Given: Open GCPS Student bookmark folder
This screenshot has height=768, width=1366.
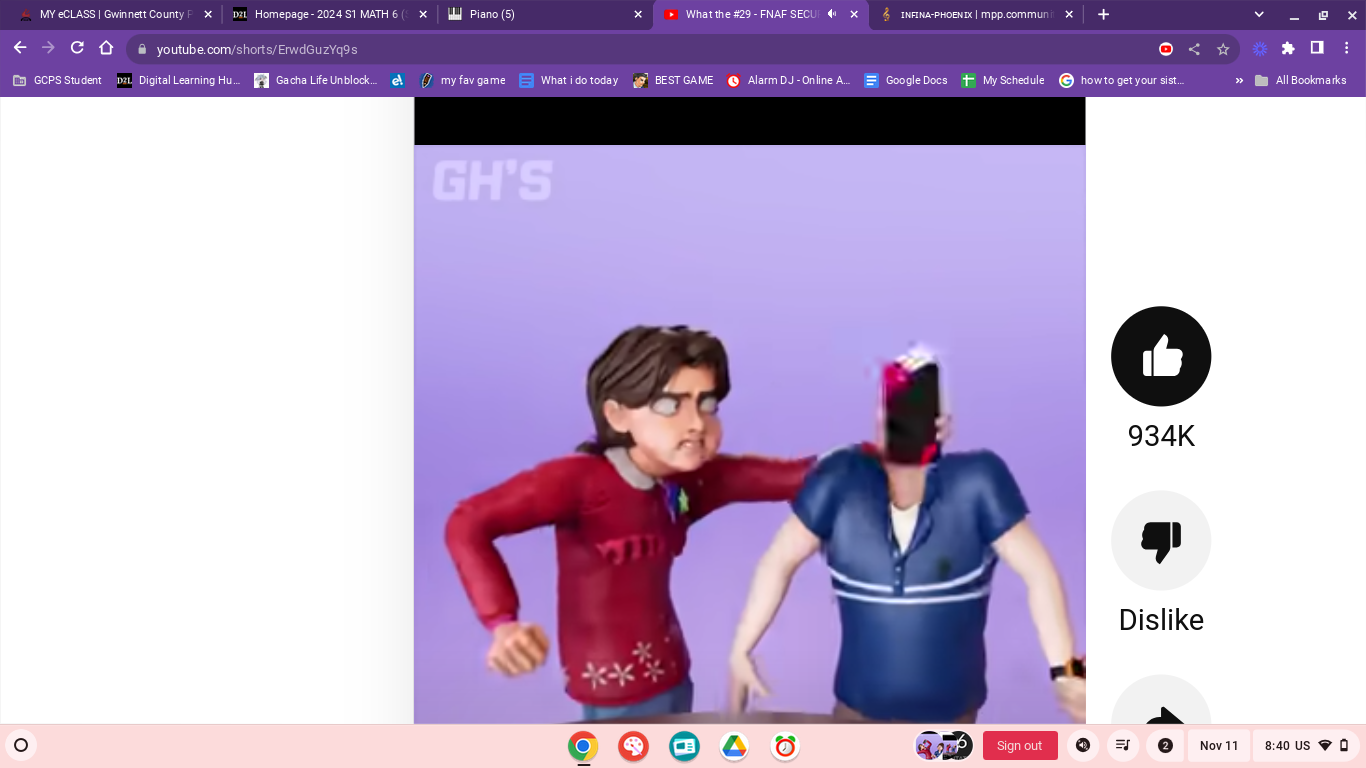Looking at the screenshot, I should [57, 80].
